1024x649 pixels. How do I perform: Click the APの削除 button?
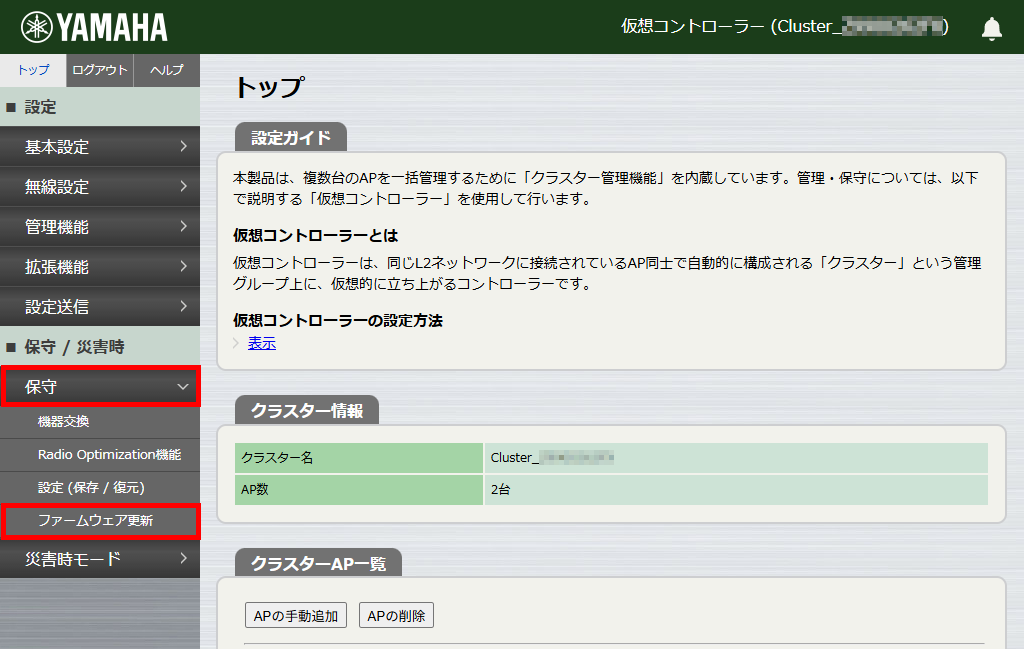click(x=396, y=615)
